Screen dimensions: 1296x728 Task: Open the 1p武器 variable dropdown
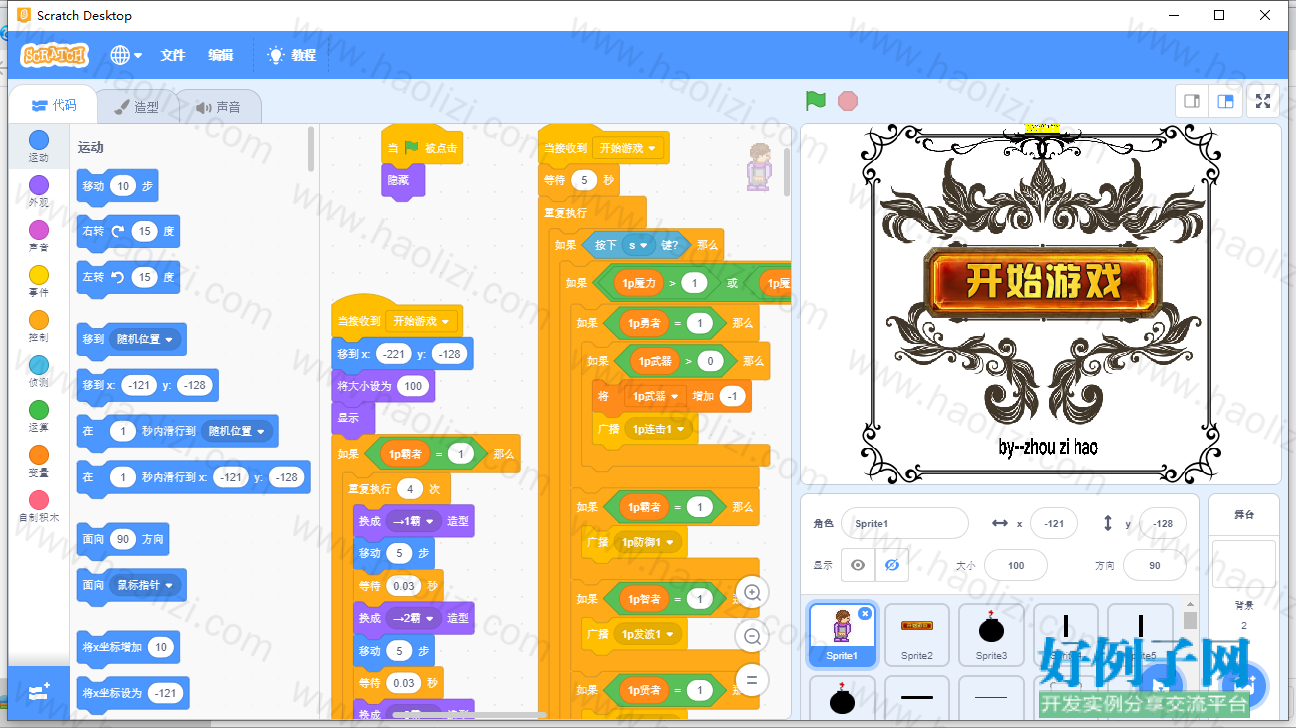[655, 396]
